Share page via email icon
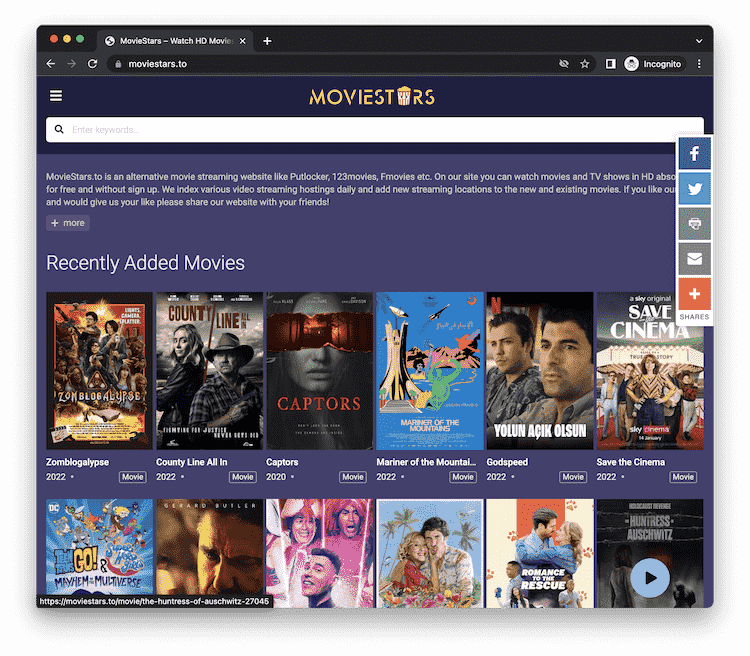750x656 pixels. pyautogui.click(x=694, y=259)
